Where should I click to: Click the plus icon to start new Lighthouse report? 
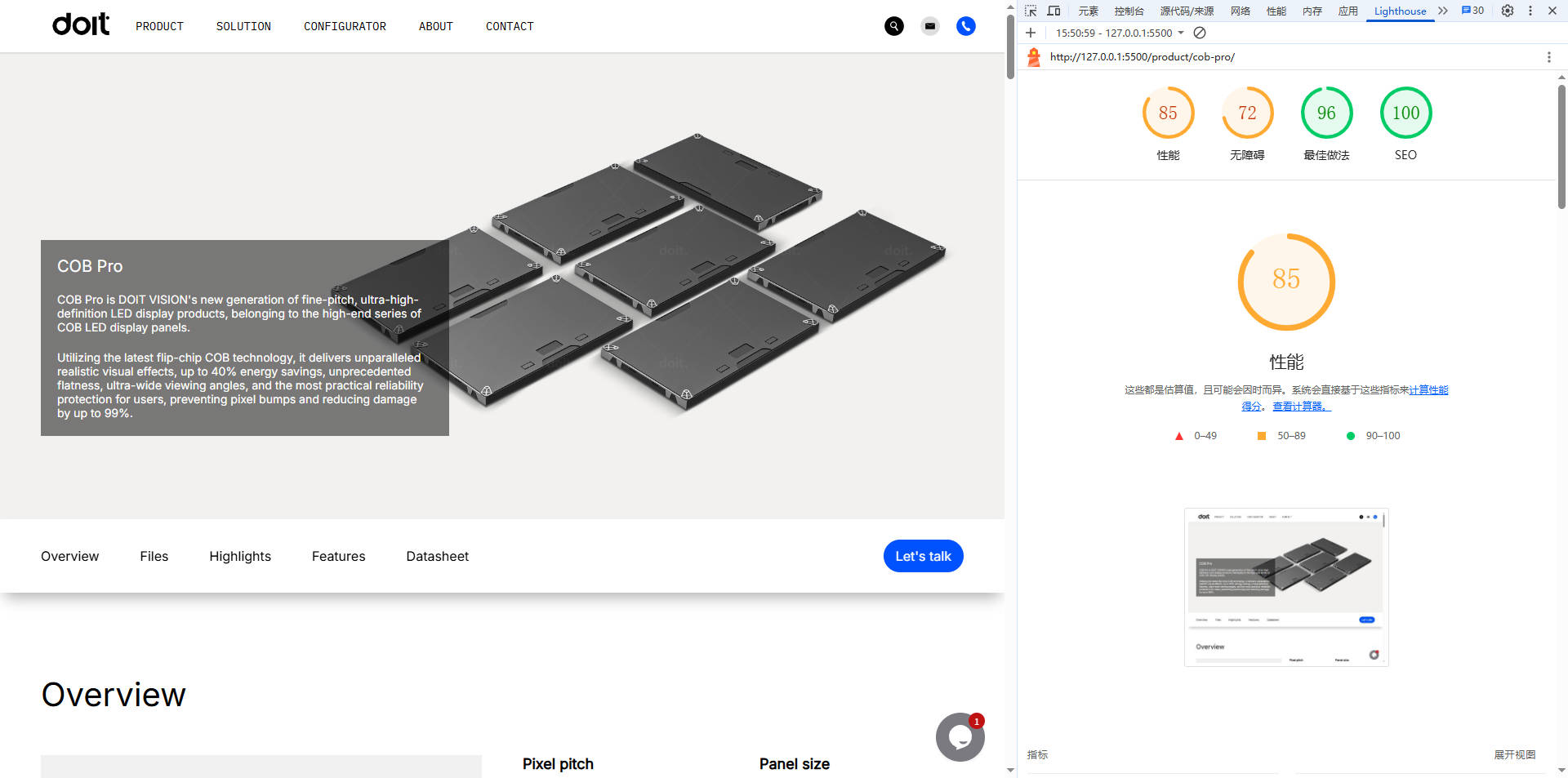1031,33
